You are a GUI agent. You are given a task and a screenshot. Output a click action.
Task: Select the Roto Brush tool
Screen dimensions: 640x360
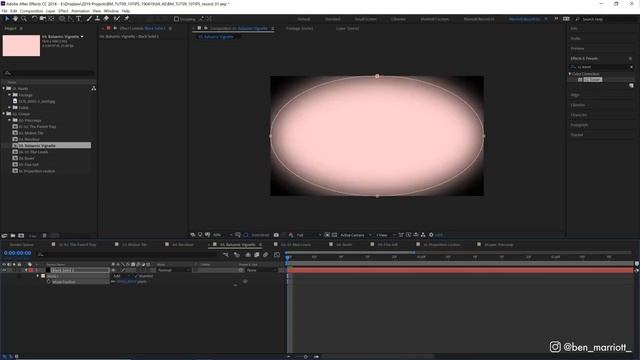[x=117, y=19]
